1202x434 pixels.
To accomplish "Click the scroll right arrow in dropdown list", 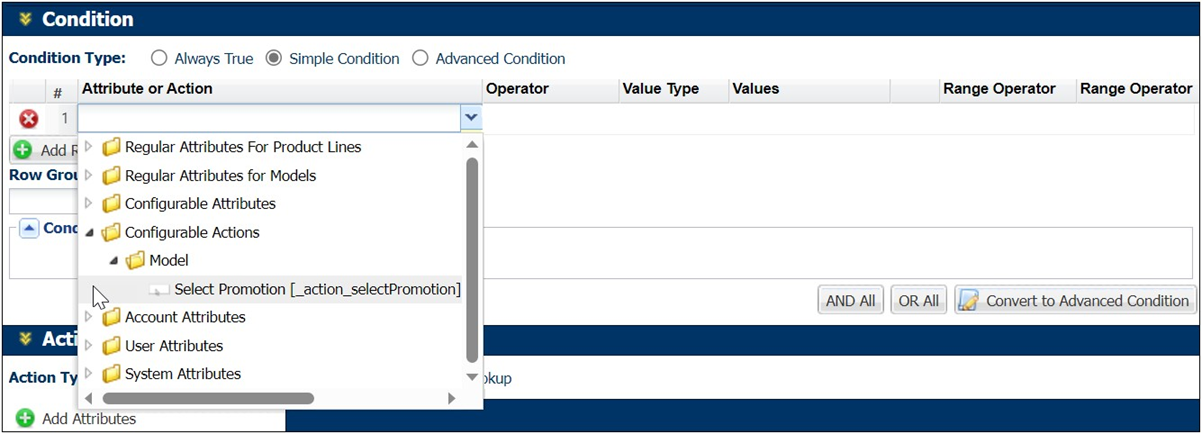I will pyautogui.click(x=452, y=398).
